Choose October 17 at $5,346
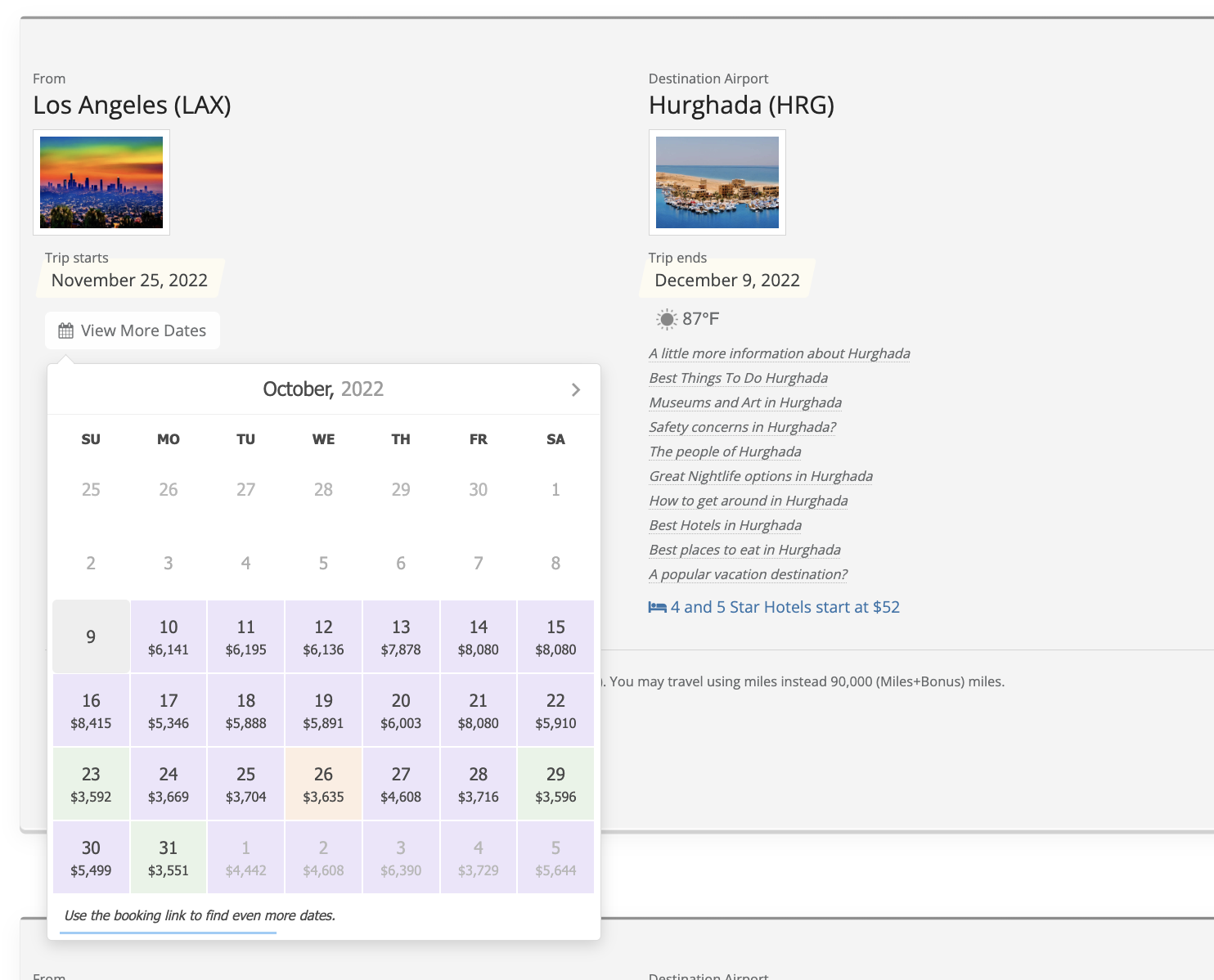Screen dimensions: 1214x980 [x=169, y=710]
